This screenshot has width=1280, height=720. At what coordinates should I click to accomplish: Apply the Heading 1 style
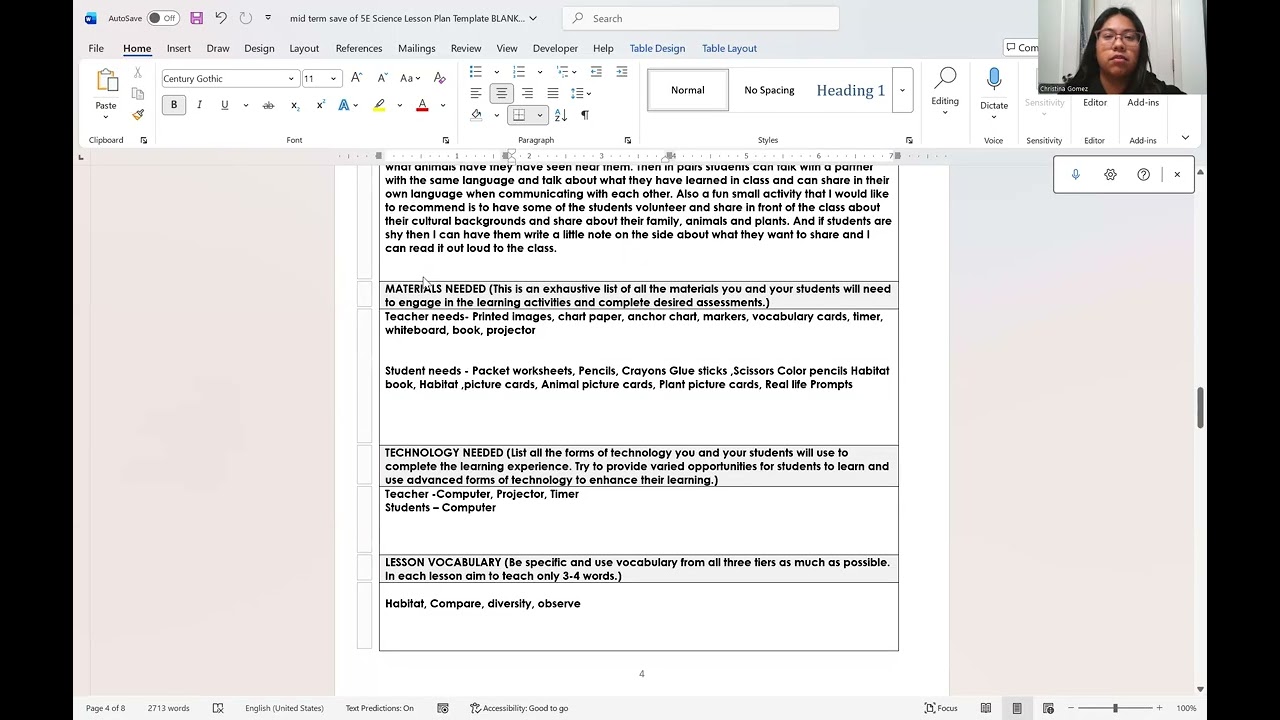(851, 90)
